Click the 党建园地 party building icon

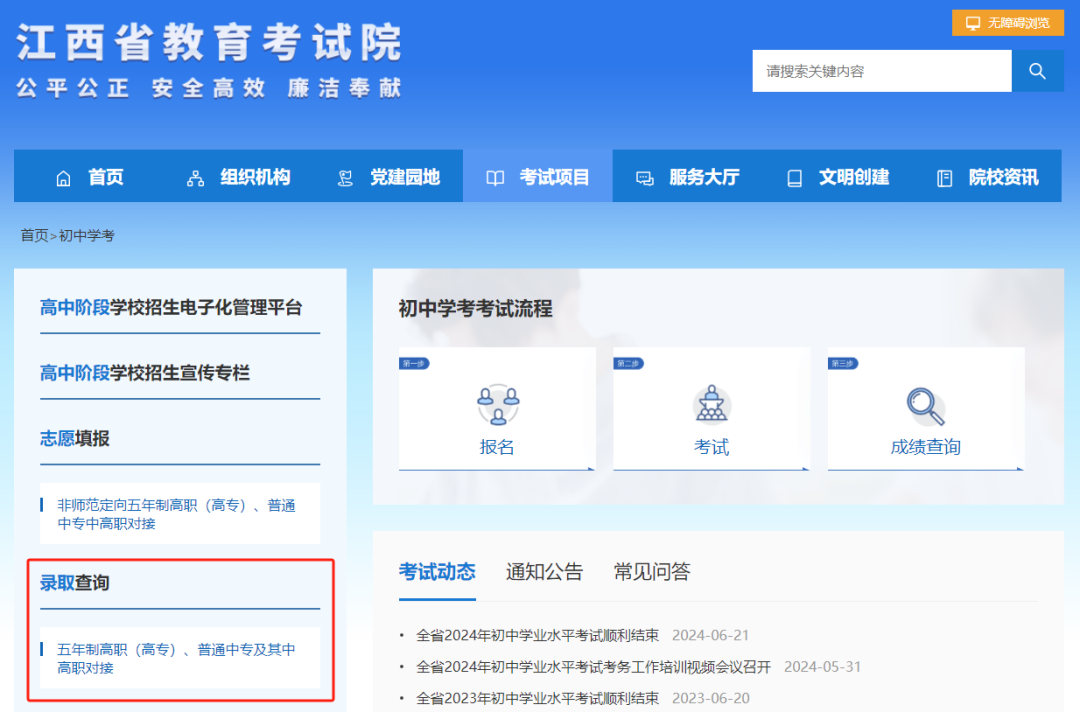(x=343, y=177)
